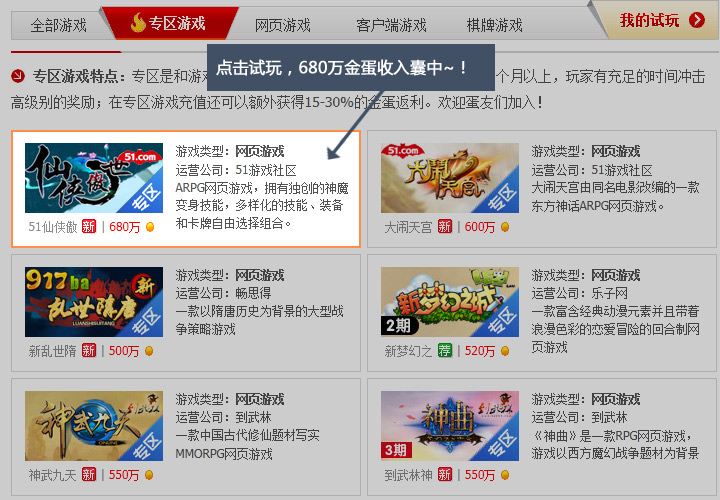Switch to the 棋牌游戏 tab

[x=495, y=25]
